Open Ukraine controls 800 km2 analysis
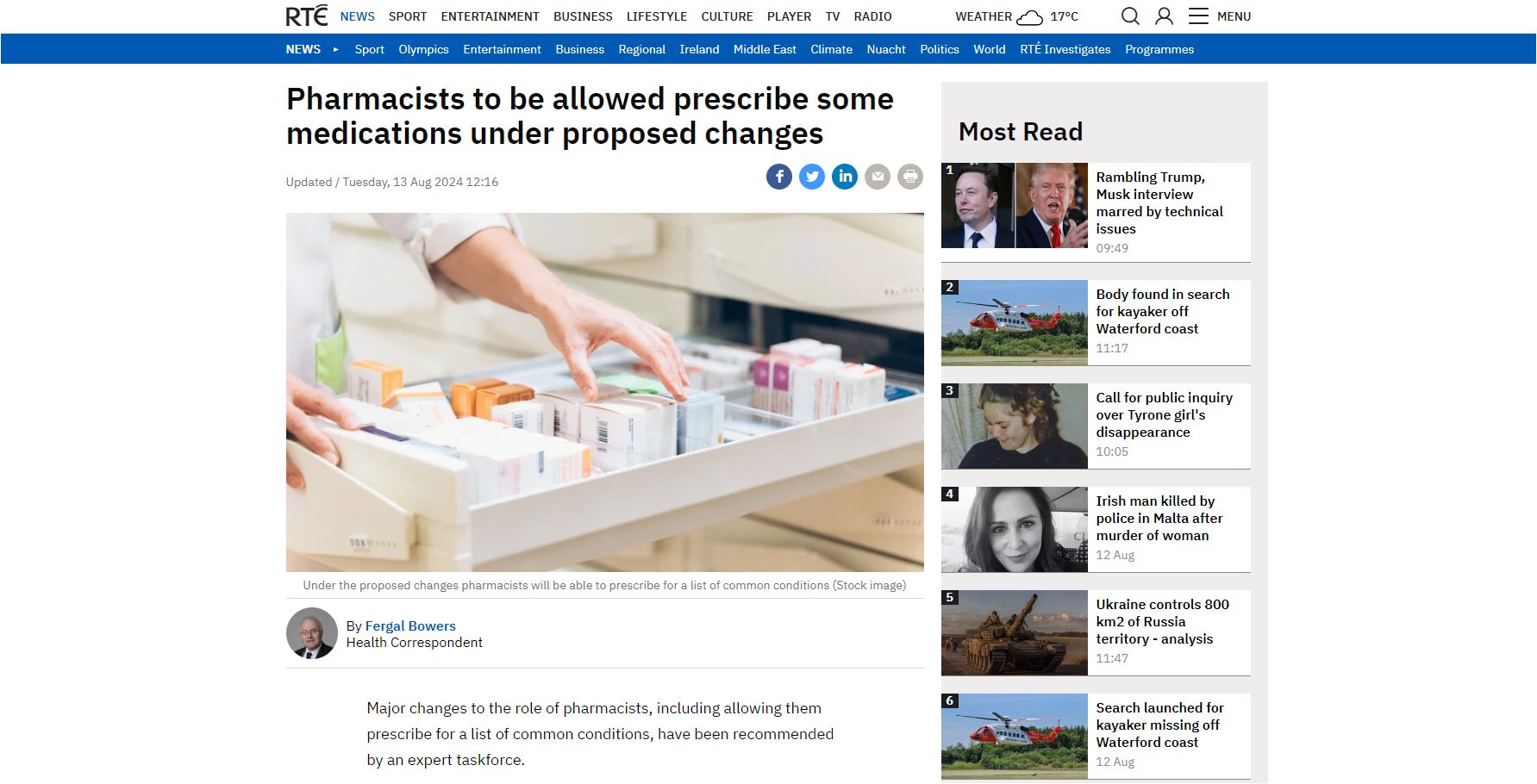Viewport: 1537px width, 784px height. [x=1162, y=622]
